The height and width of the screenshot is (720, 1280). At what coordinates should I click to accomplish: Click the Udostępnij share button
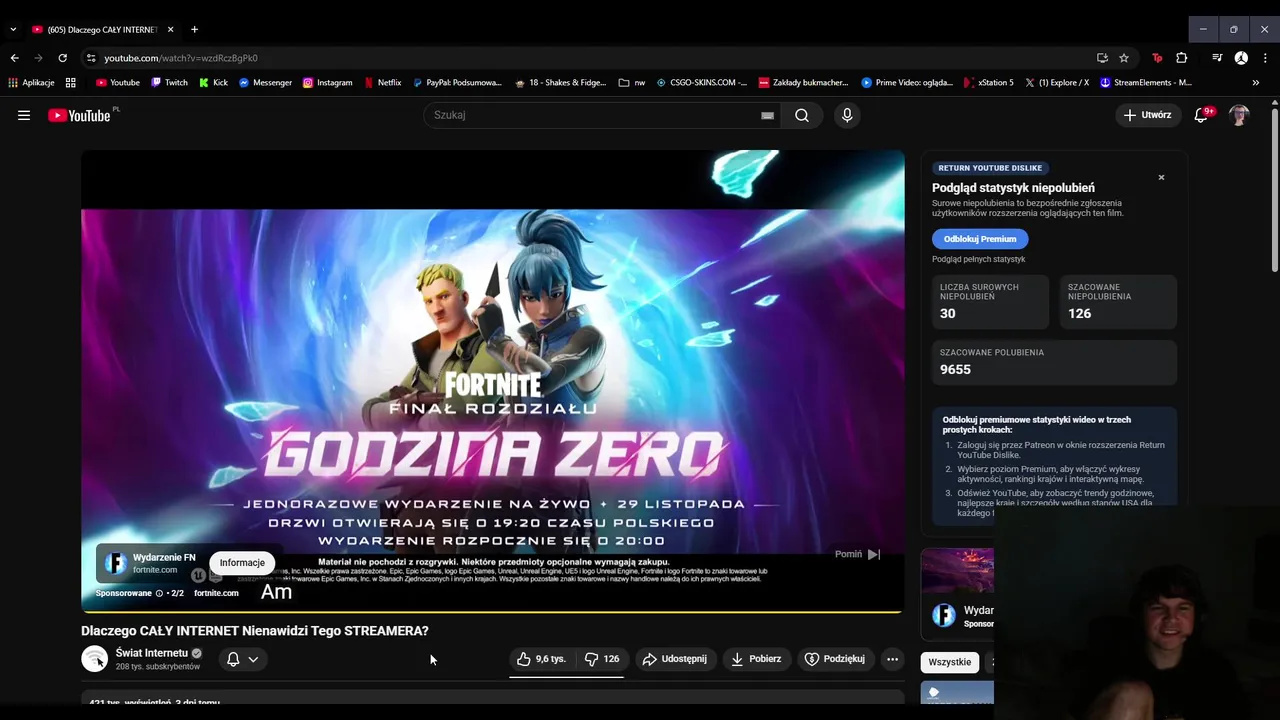[x=675, y=659]
